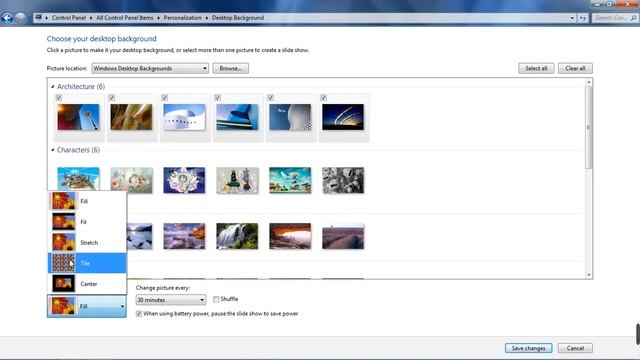Select the blue angled tower thumbnail
640x360 pixels.
click(237, 117)
